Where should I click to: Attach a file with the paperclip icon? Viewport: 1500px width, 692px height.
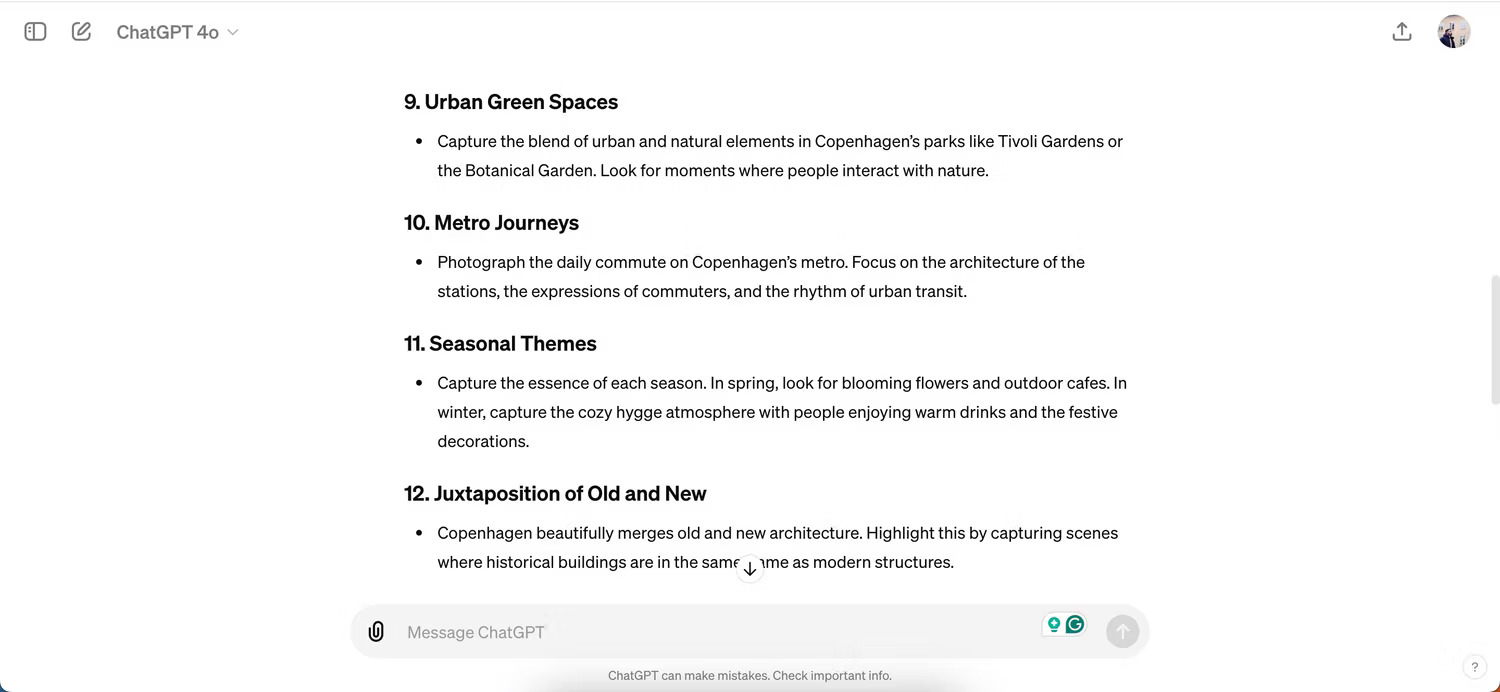point(376,632)
